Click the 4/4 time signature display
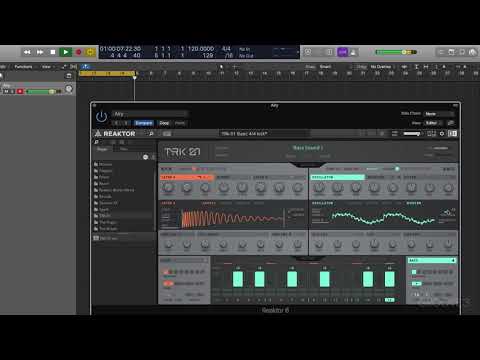This screenshot has height=360, width=480. tap(226, 49)
